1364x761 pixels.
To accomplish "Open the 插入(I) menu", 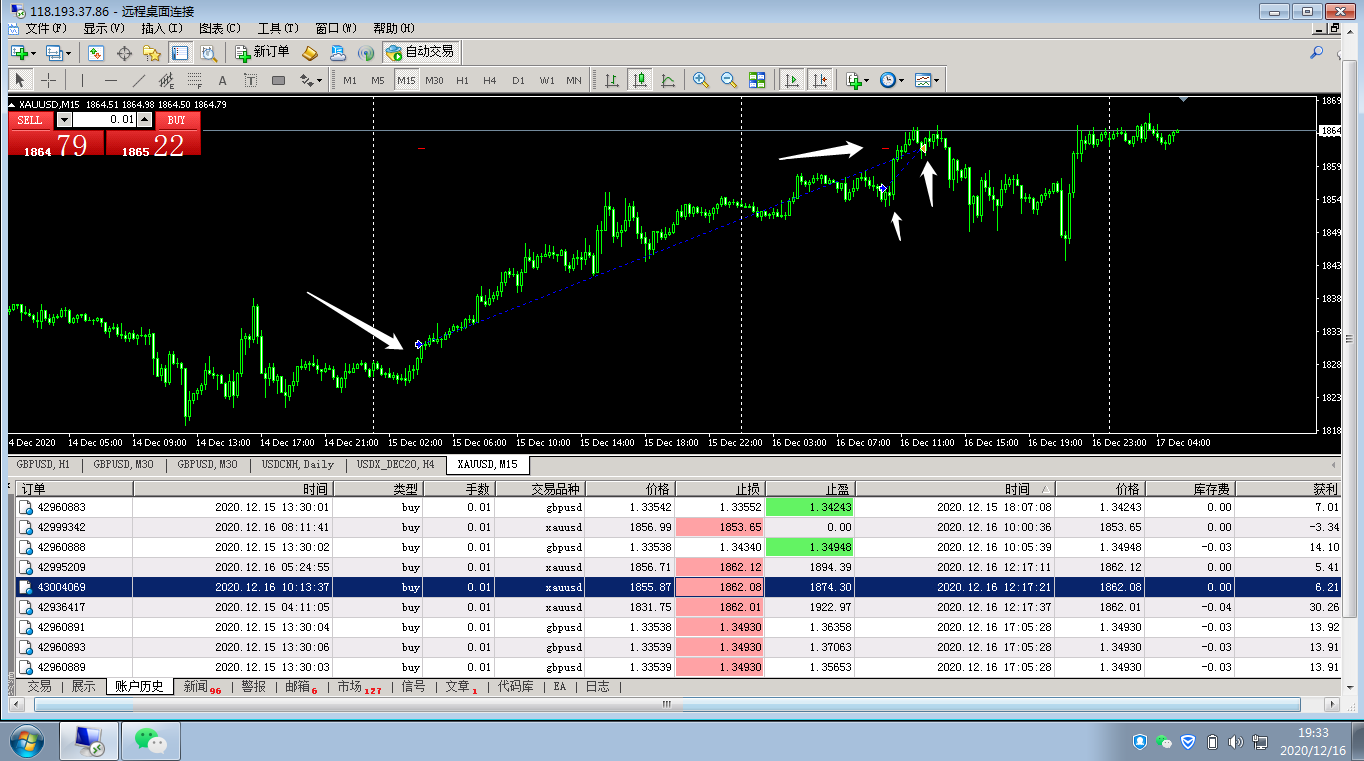I will coord(162,28).
